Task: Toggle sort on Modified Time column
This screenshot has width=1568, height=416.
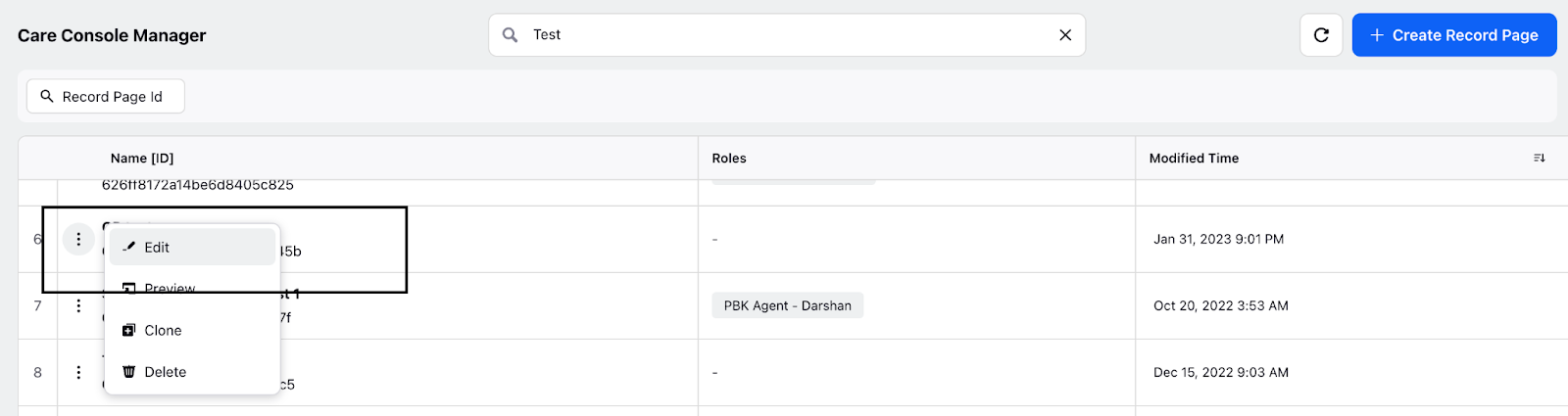Action: [1540, 158]
